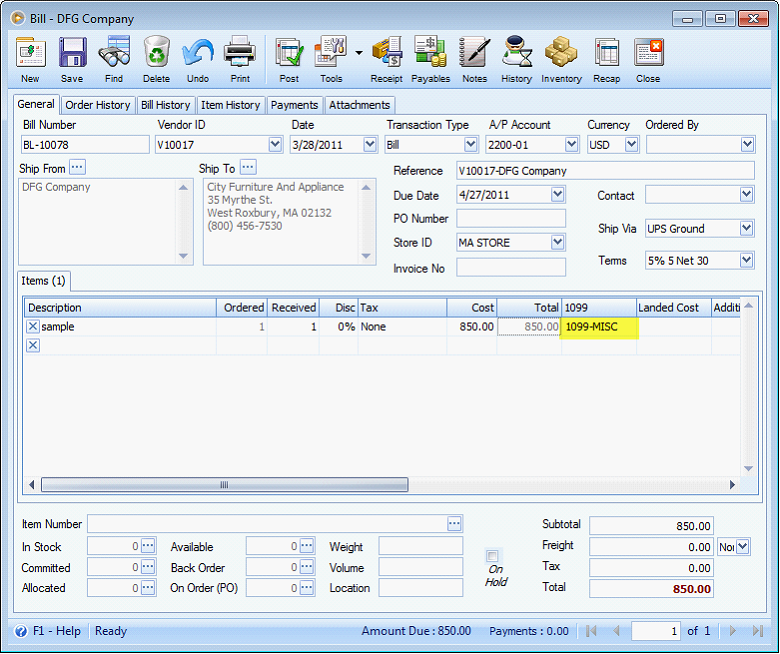Go to the last record

click(757, 631)
